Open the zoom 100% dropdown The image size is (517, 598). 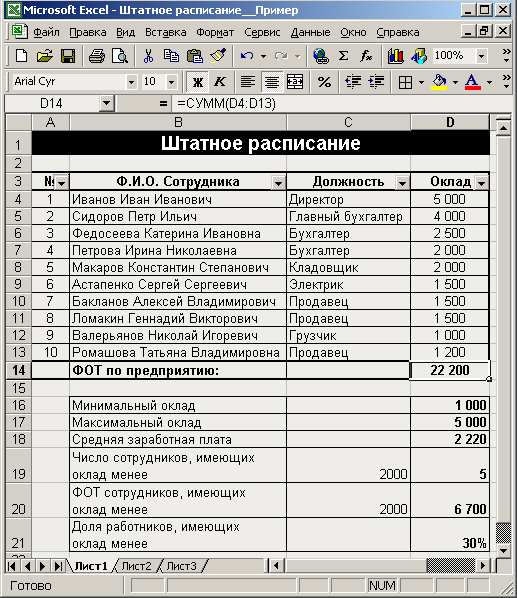(482, 56)
